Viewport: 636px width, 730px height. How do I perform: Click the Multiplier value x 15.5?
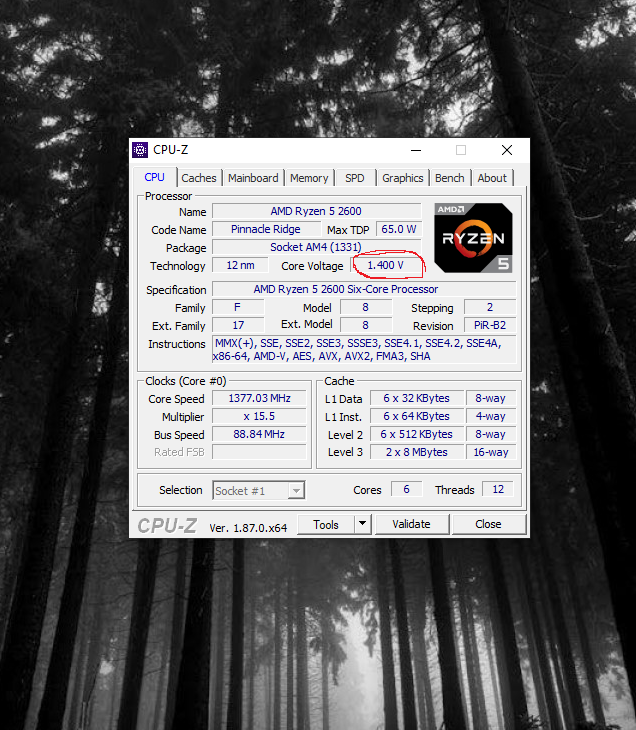[x=259, y=416]
